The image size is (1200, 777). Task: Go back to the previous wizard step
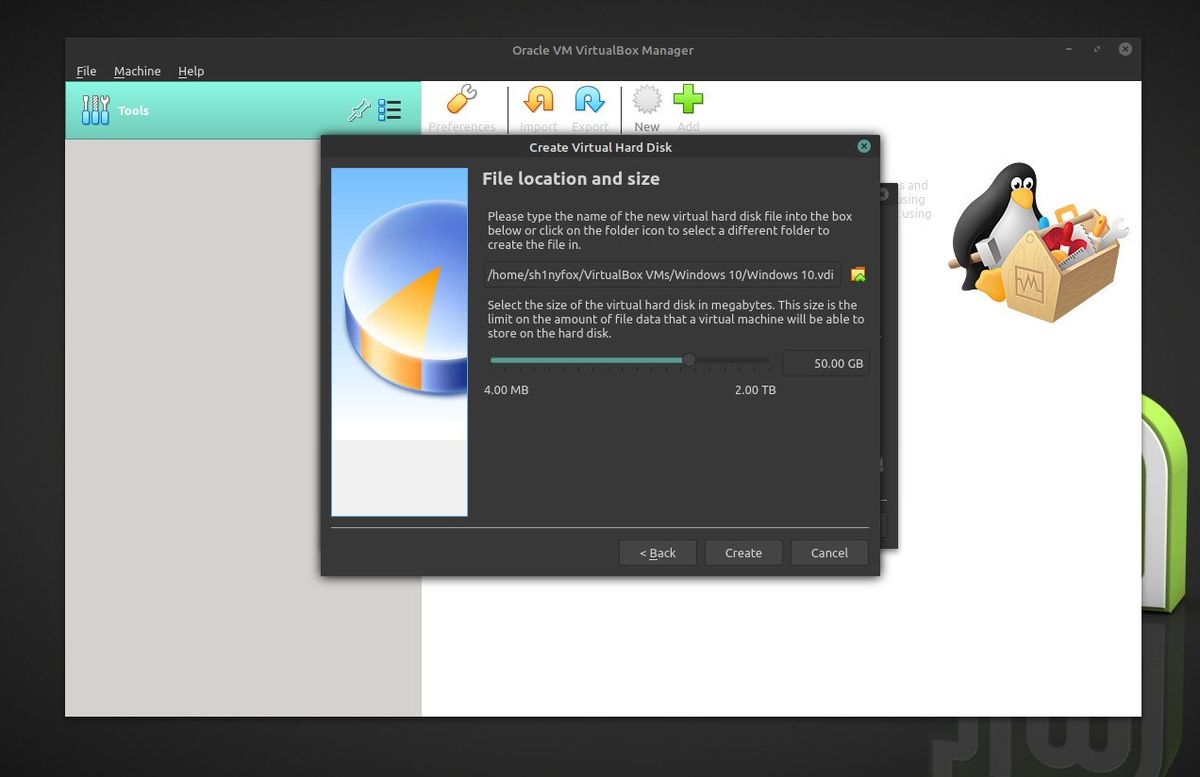[657, 552]
